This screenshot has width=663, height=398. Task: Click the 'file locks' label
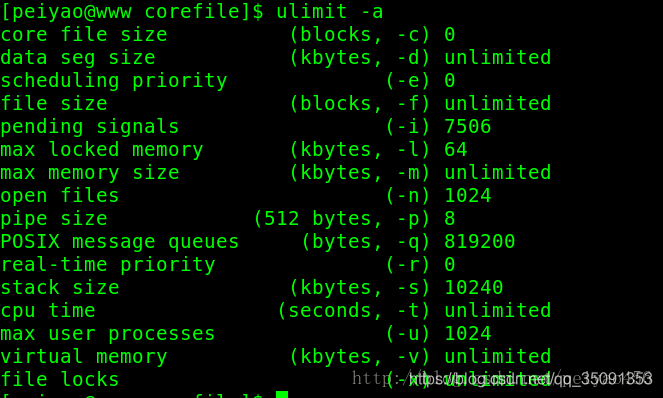(x=60, y=379)
